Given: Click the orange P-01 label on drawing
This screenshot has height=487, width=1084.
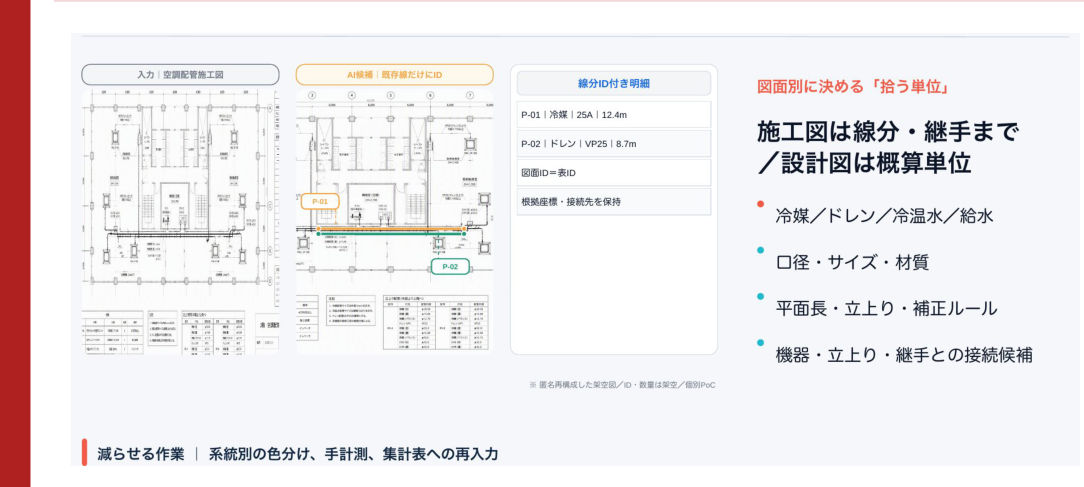Looking at the screenshot, I should click(320, 202).
